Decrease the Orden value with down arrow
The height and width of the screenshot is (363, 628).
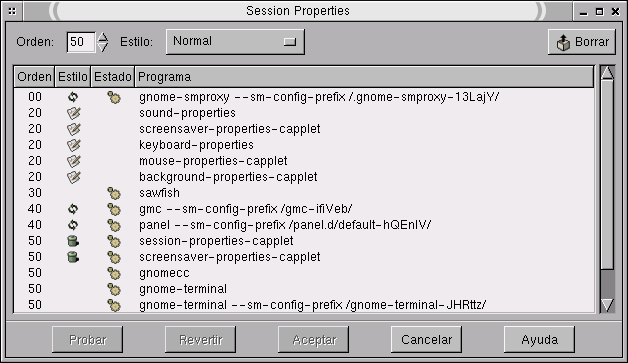coord(103,47)
